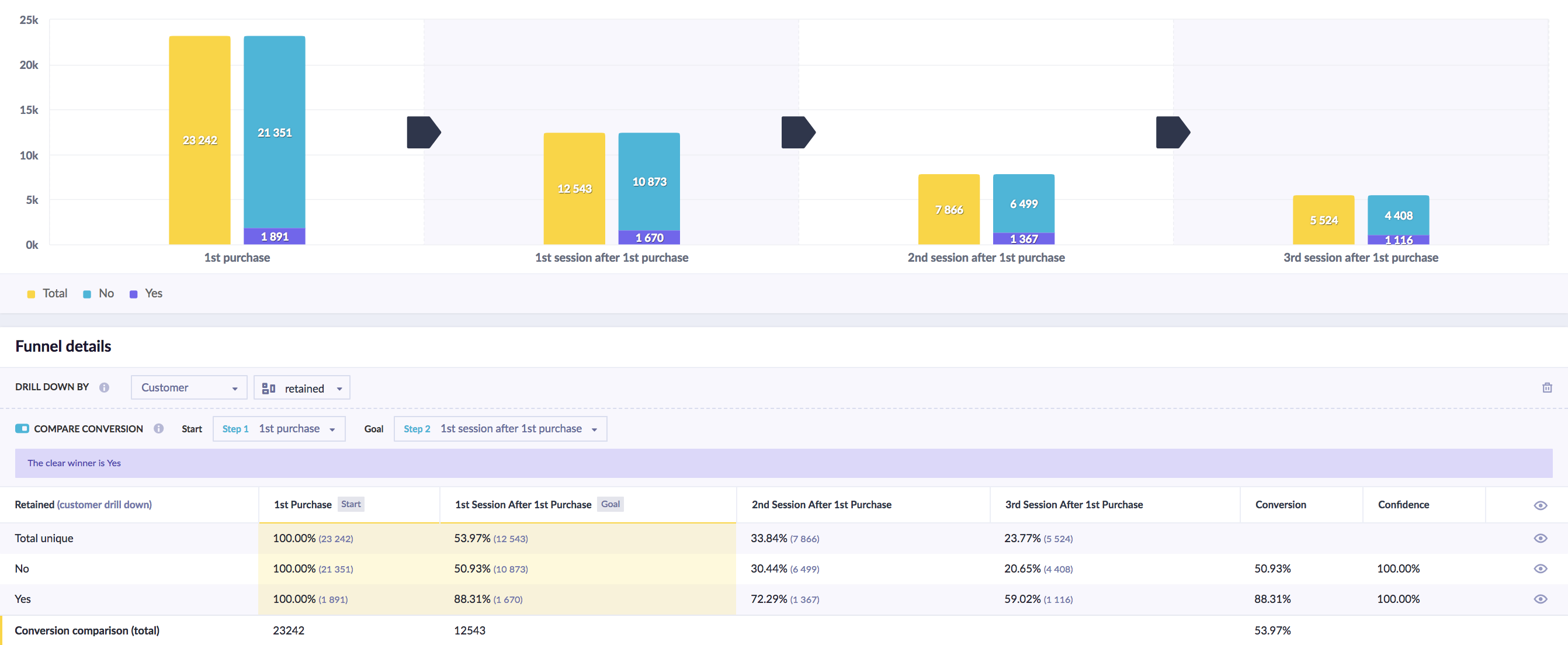Click the Conversion column header

(x=1280, y=504)
